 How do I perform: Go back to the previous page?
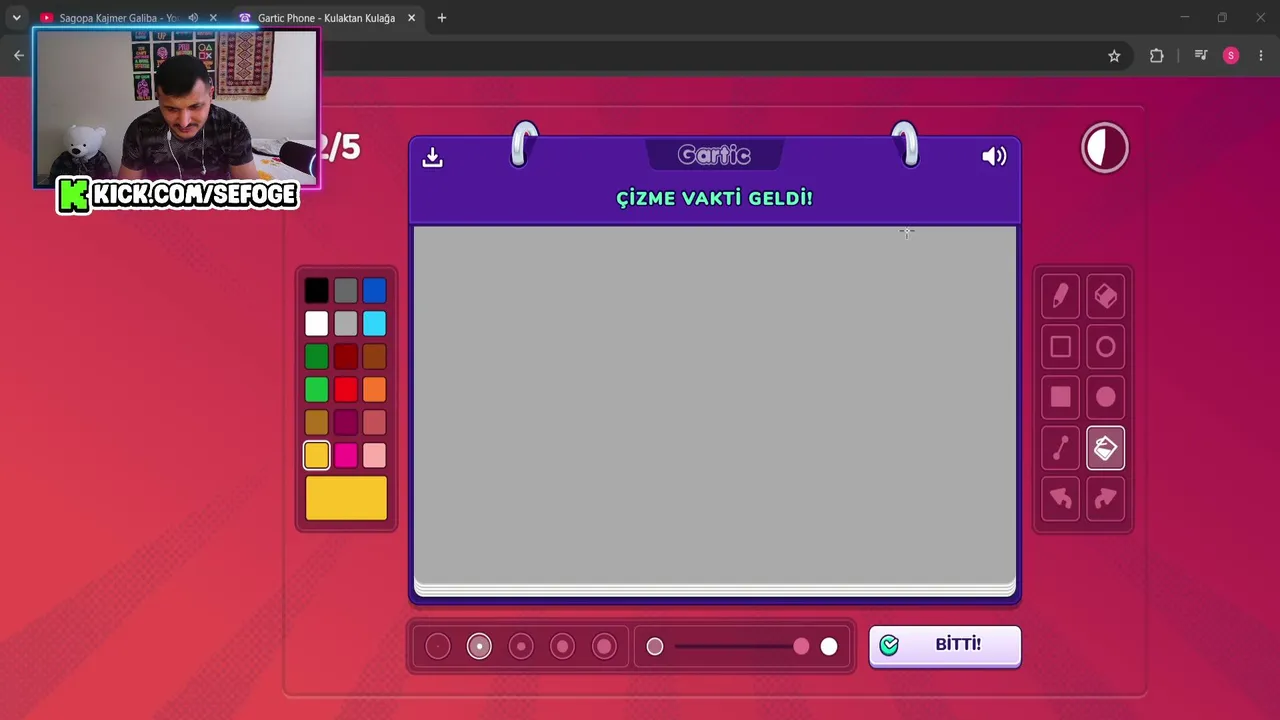pyautogui.click(x=18, y=56)
